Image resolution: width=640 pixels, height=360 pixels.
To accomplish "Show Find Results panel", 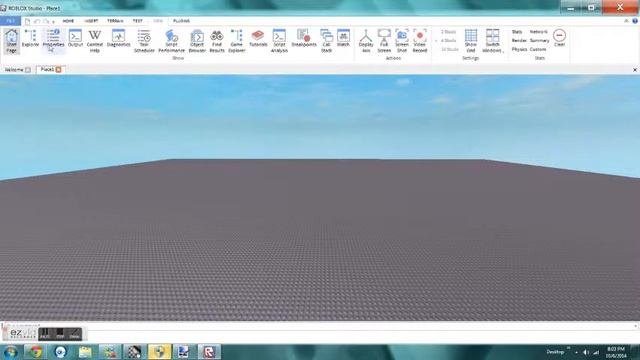I will pos(217,41).
